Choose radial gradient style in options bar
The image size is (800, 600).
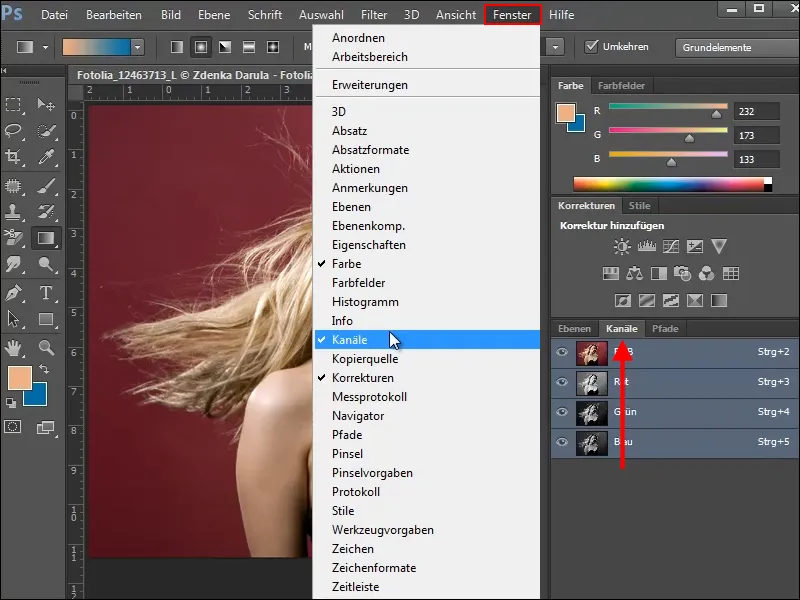point(201,47)
